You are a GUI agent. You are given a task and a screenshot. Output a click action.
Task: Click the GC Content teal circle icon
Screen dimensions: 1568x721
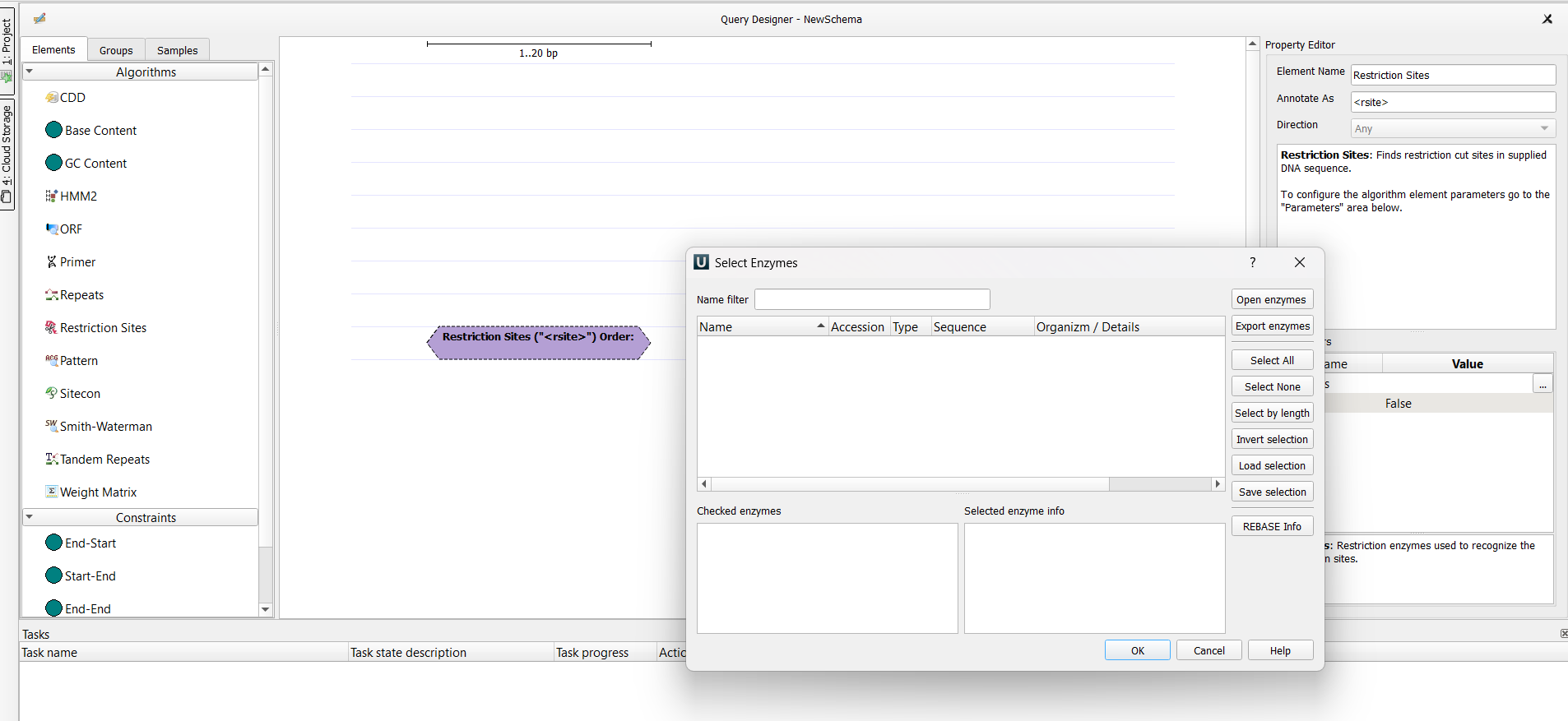click(x=54, y=163)
